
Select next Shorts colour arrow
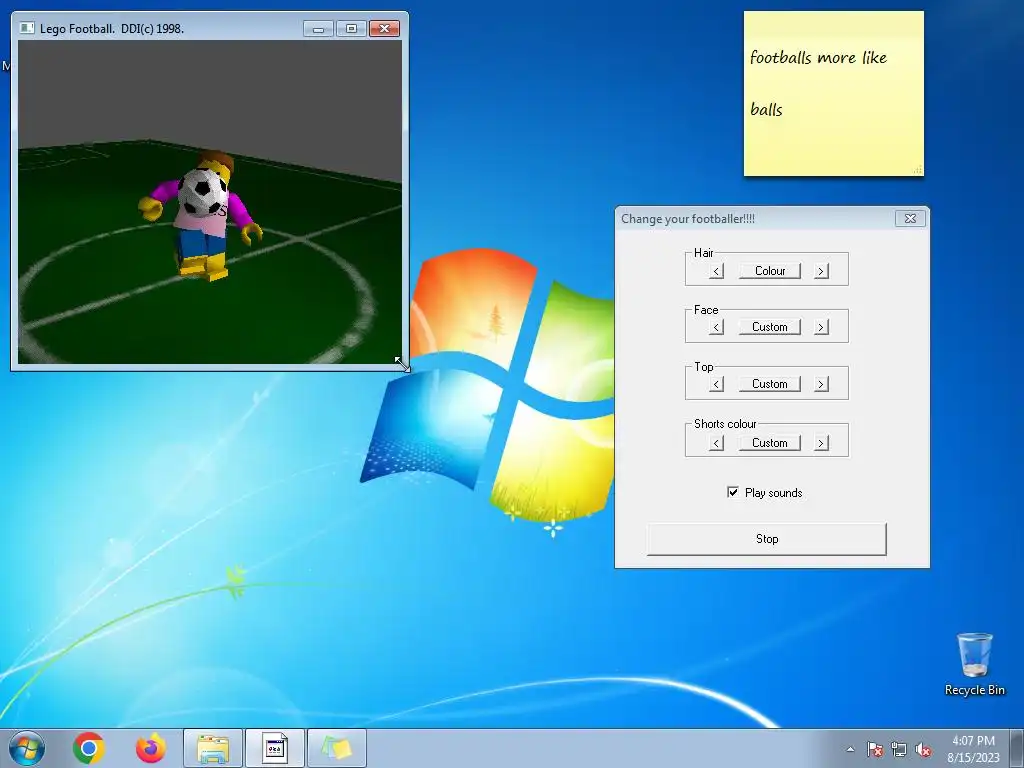pos(822,443)
